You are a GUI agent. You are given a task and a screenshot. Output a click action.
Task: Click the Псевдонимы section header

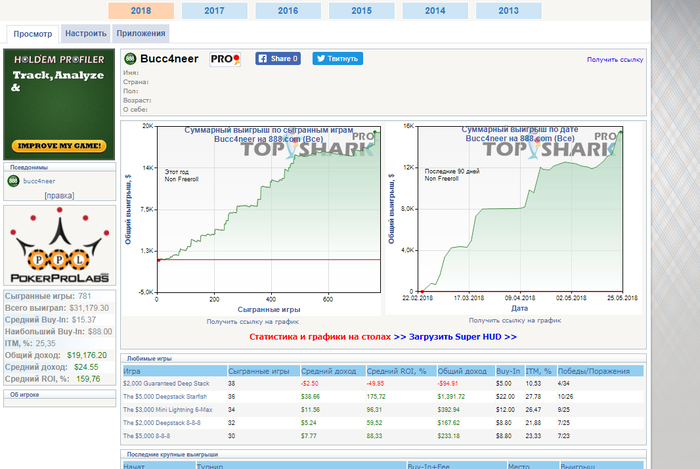click(x=59, y=167)
